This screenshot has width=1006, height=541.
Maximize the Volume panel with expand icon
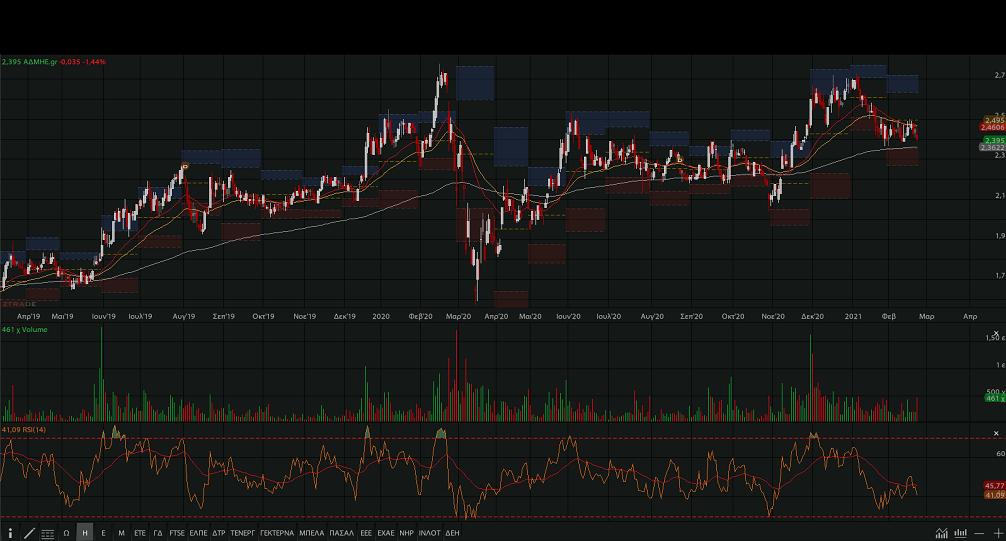(x=996, y=335)
